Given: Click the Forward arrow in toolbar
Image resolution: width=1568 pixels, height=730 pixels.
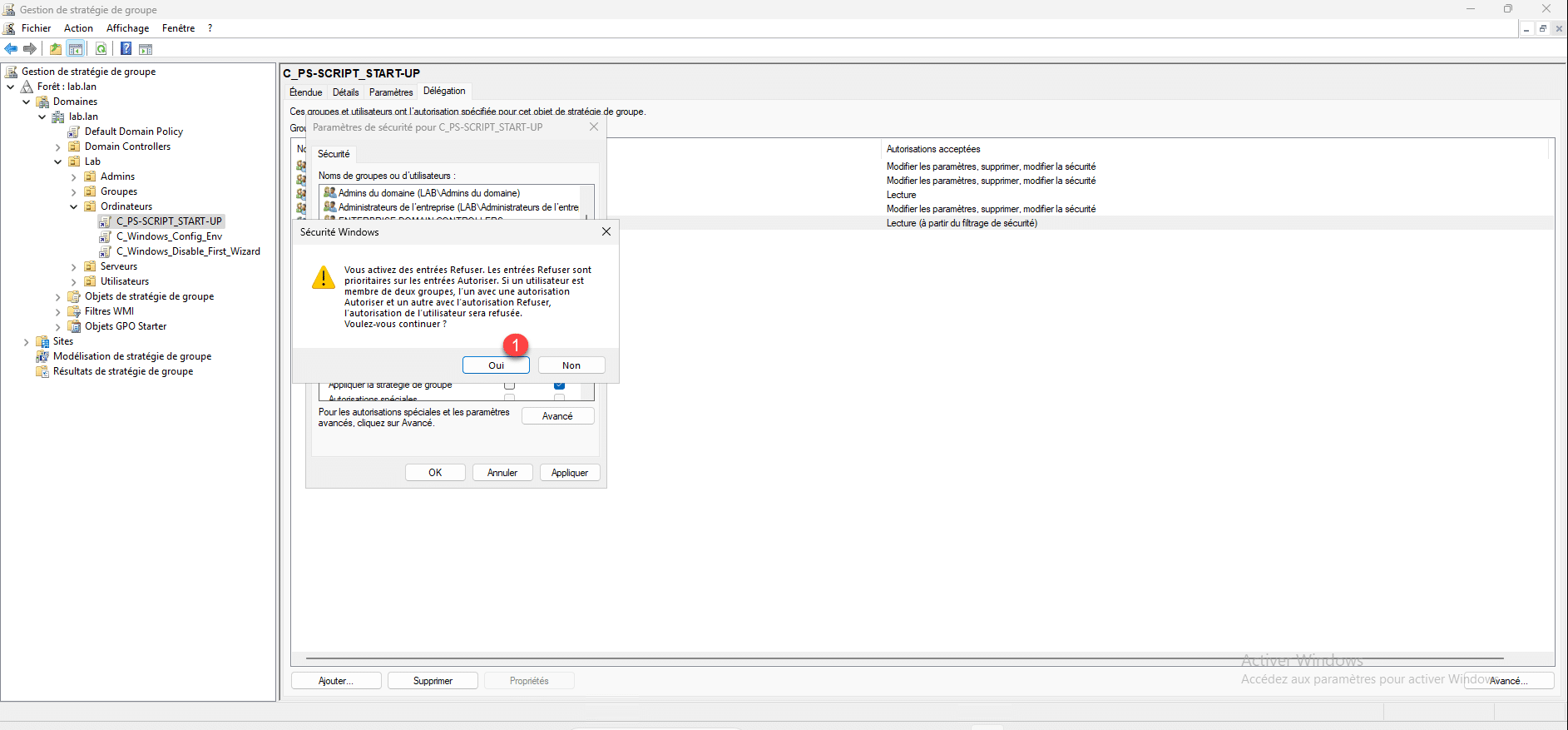Looking at the screenshot, I should pyautogui.click(x=30, y=49).
